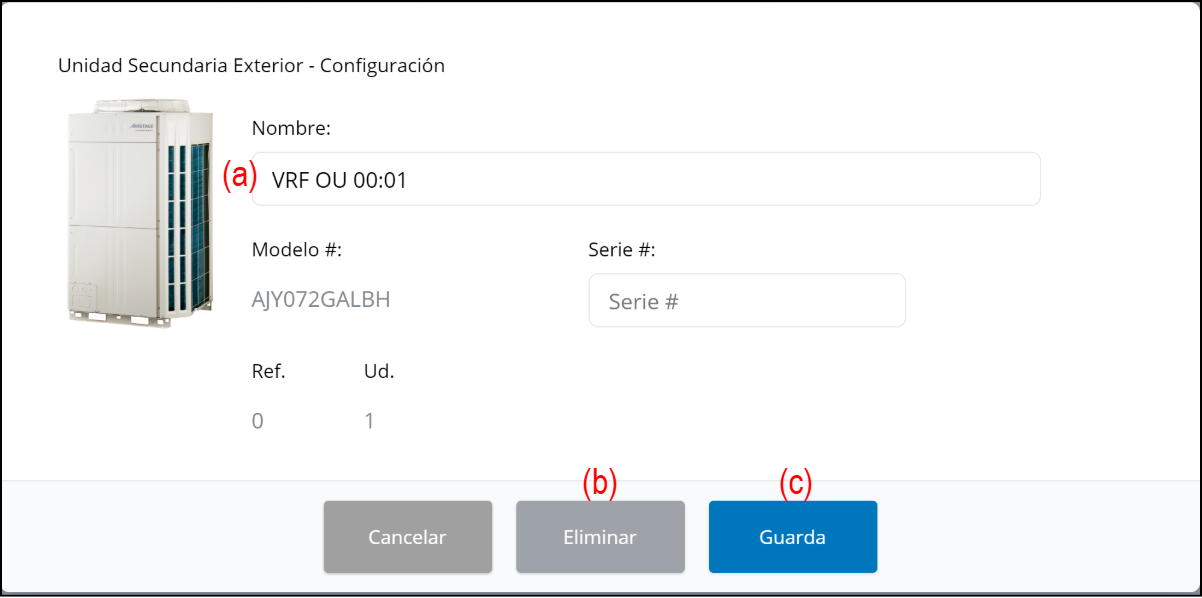Click the Serie #: label above the field
The image size is (1202, 598).
(621, 250)
